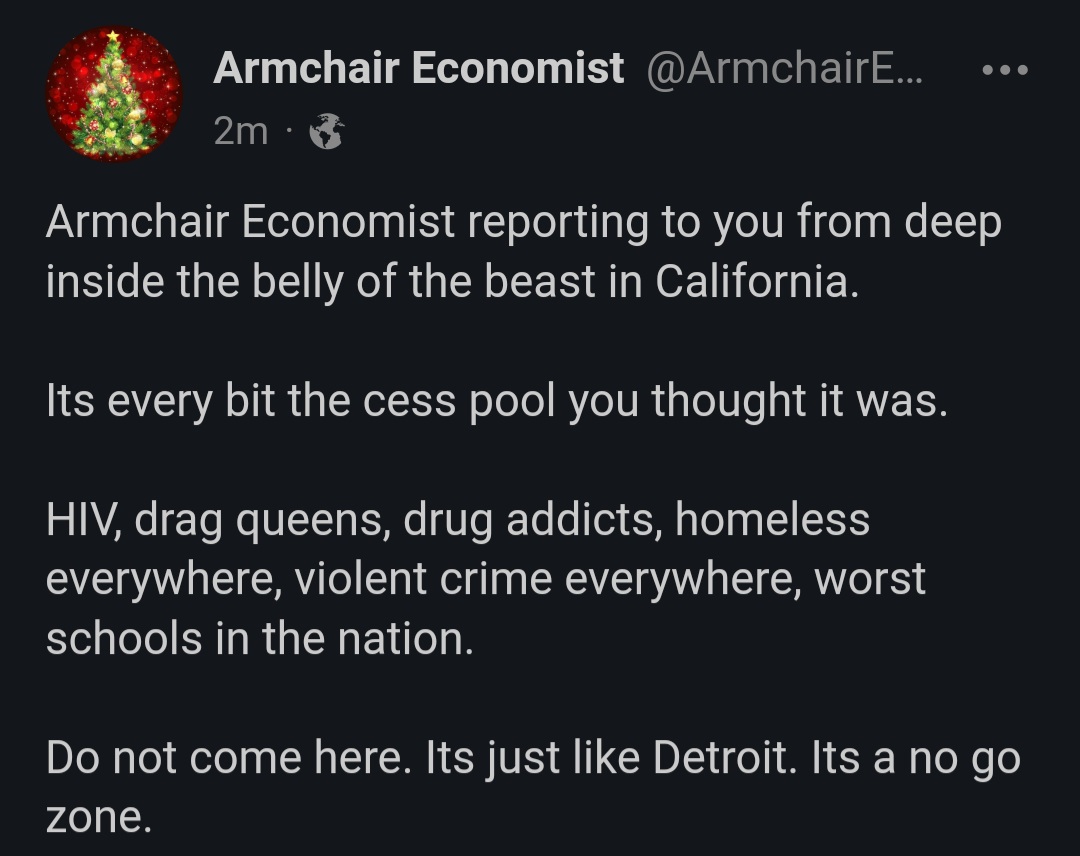Click the word 'California.' in the post
Screen dimensions: 1080x856
tap(757, 282)
